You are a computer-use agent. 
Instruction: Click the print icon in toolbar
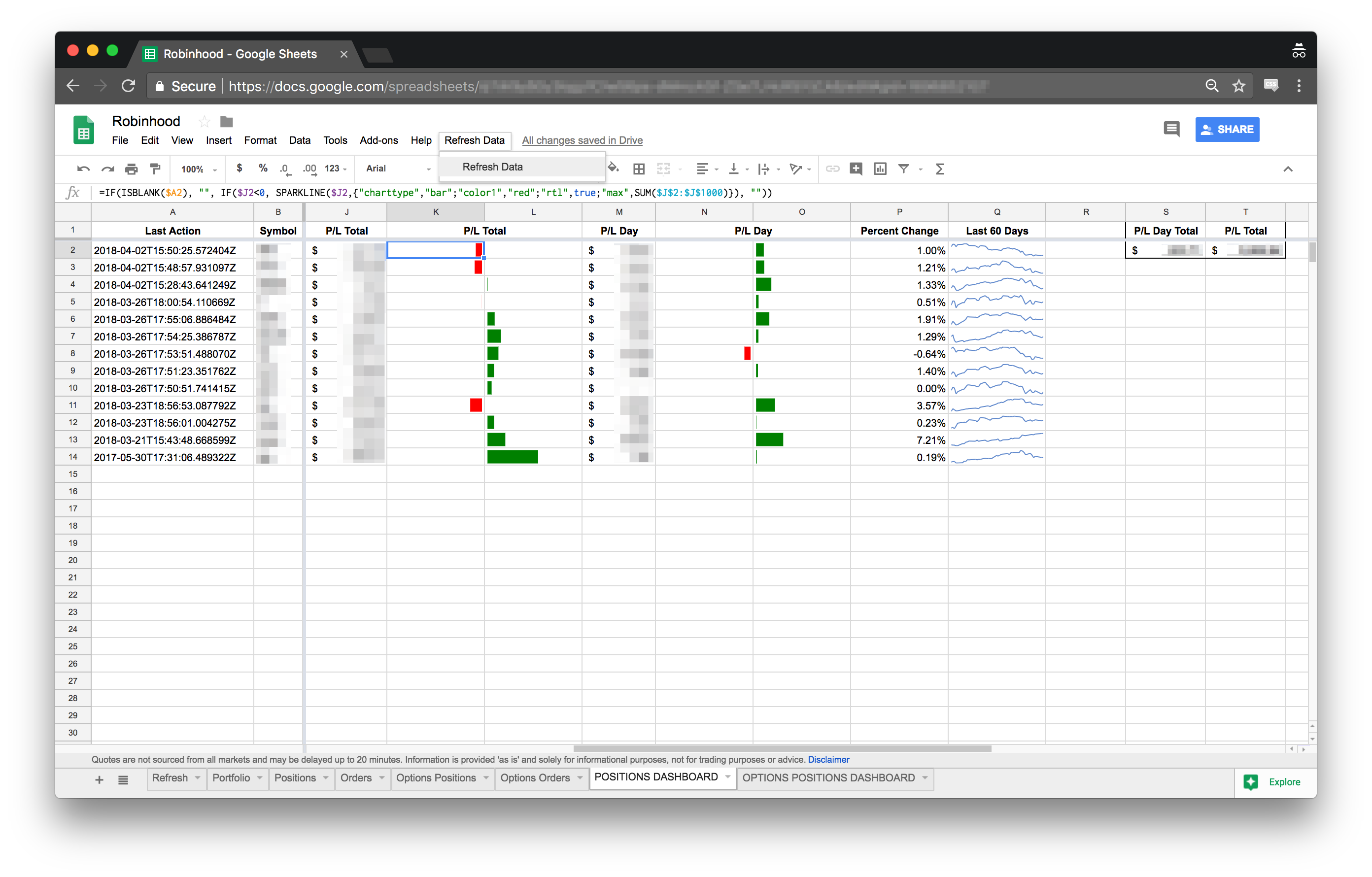131,169
